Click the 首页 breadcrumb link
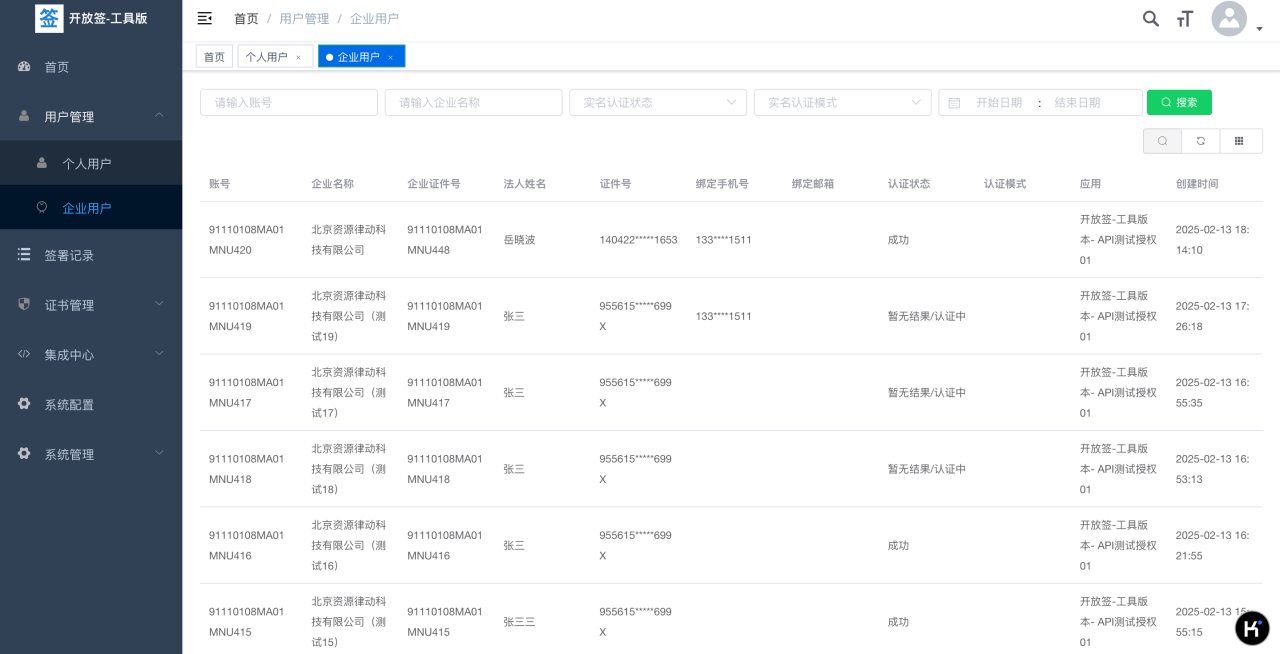 [246, 19]
